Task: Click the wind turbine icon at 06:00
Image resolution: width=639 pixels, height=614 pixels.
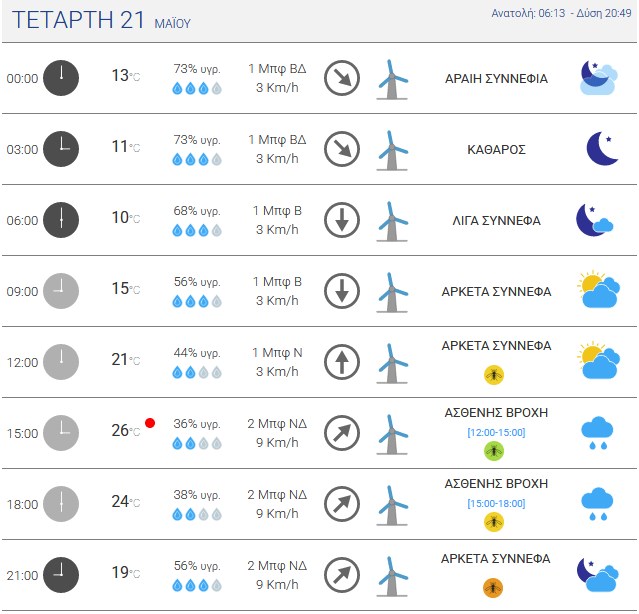Action: (392, 221)
